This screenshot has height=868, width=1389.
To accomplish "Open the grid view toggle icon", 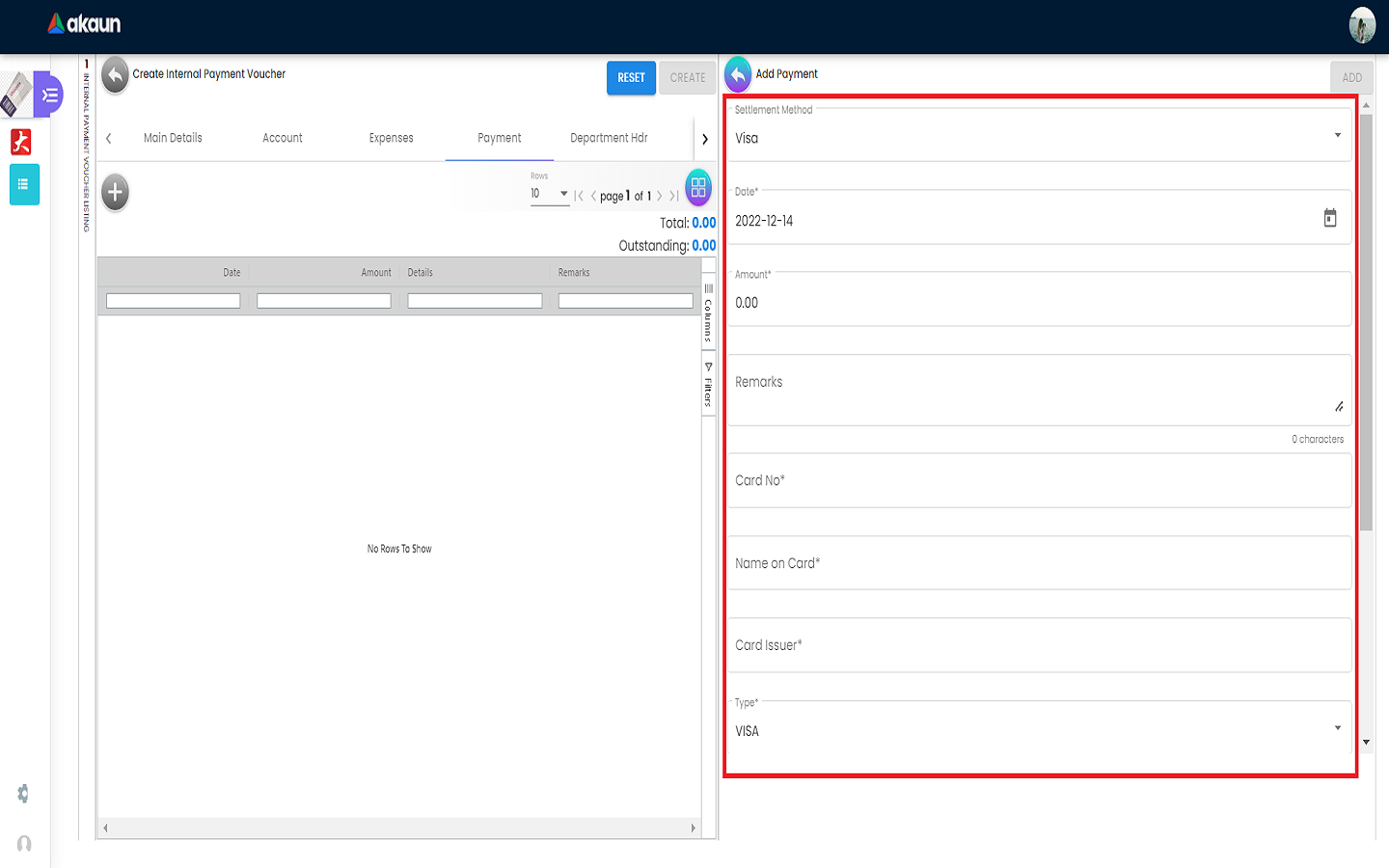I will [698, 187].
